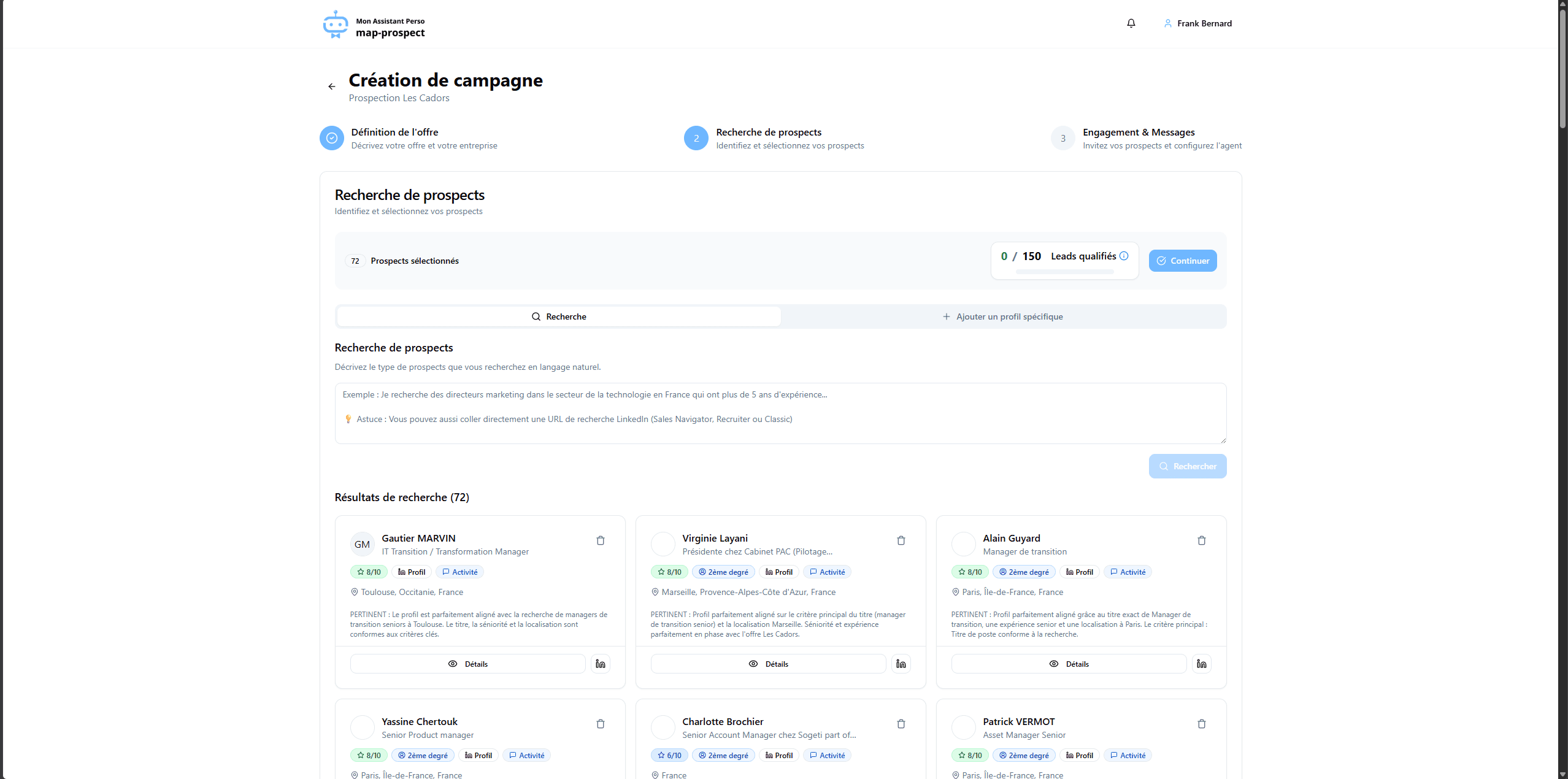Open Activité tag on Gautier MARVIN card

(460, 572)
